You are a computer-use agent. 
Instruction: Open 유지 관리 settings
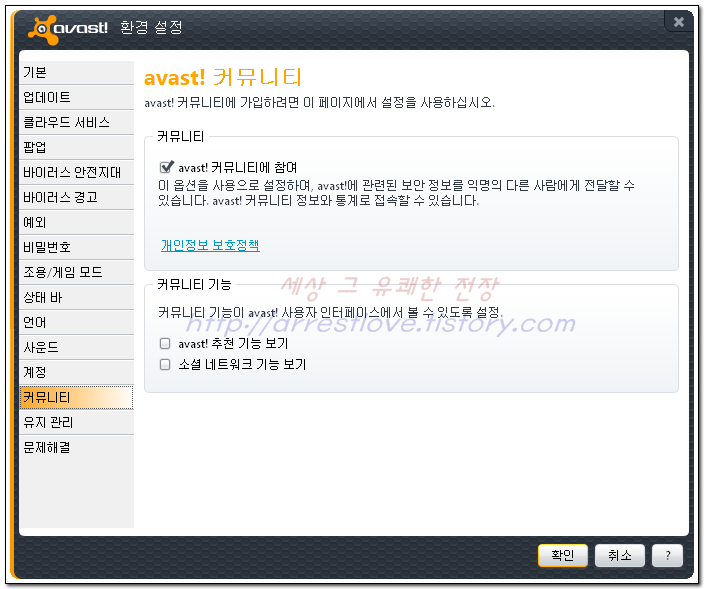pyautogui.click(x=76, y=422)
